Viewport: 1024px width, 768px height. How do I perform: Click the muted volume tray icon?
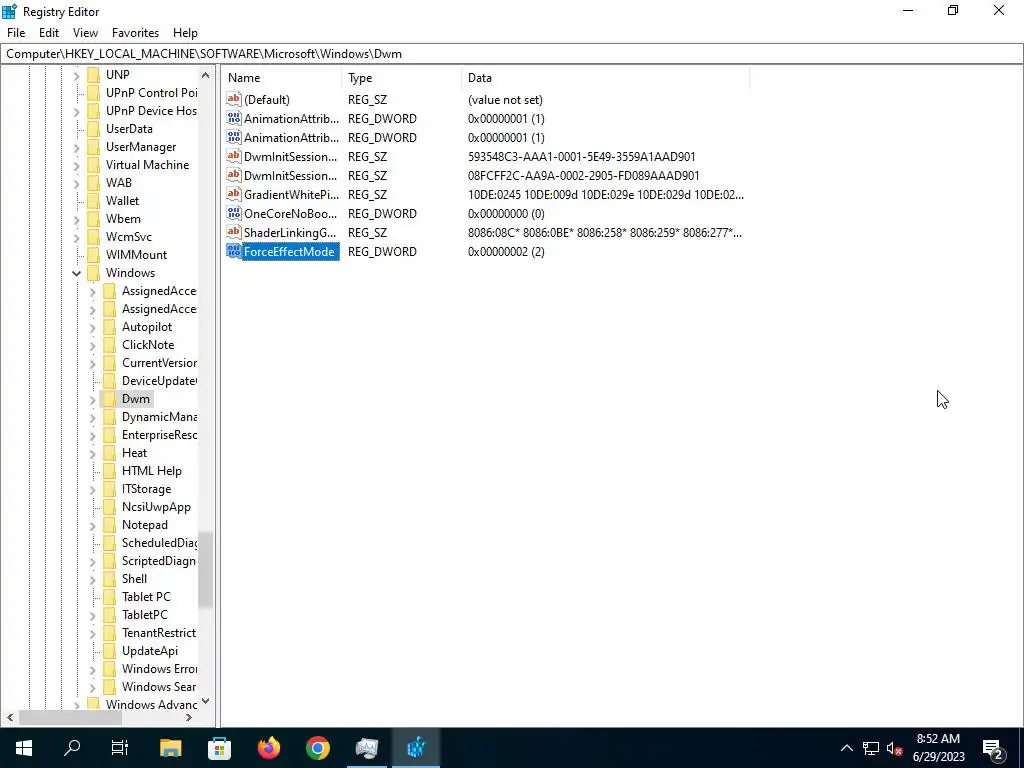click(x=895, y=748)
